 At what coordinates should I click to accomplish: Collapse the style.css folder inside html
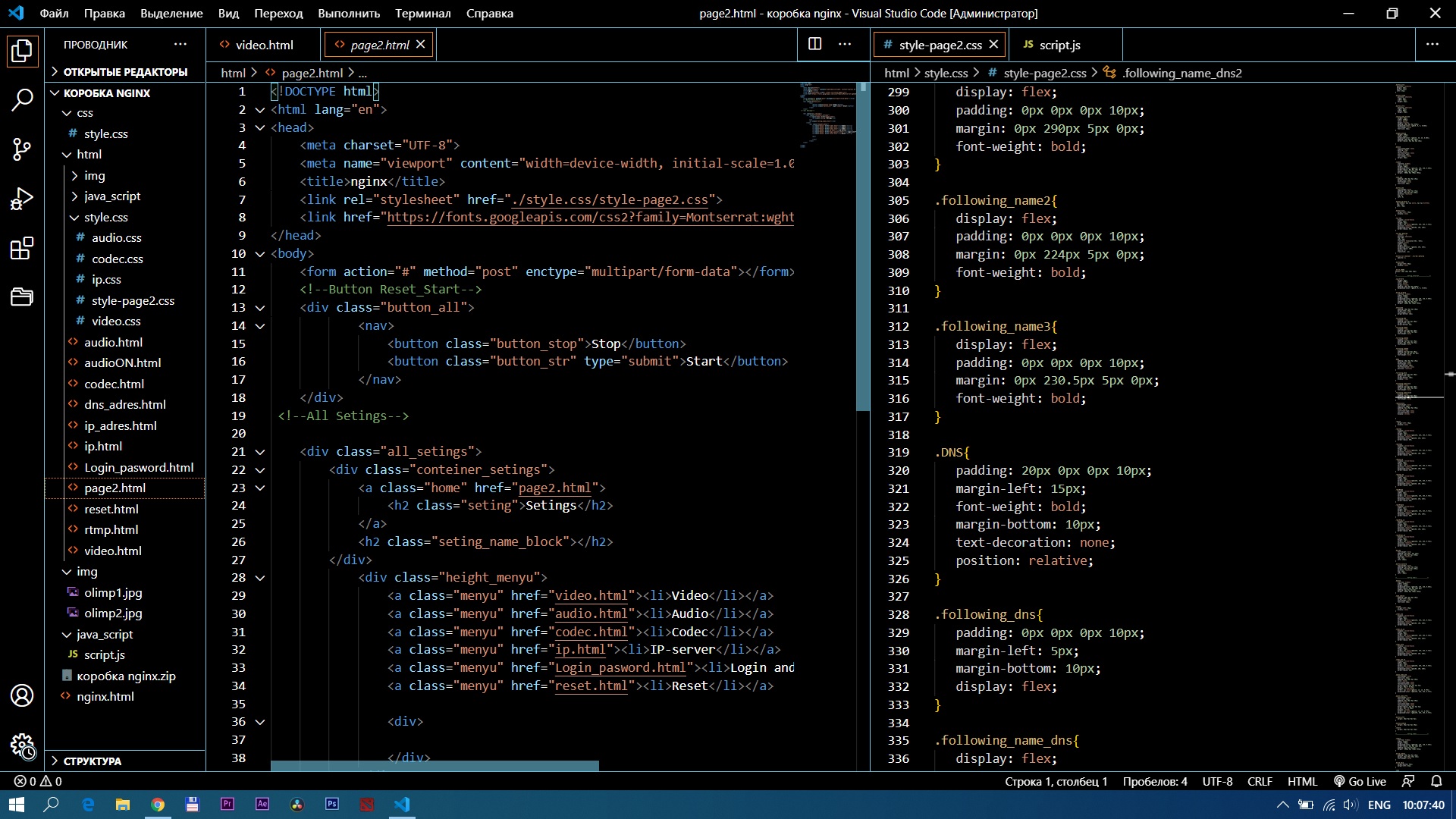pyautogui.click(x=125, y=217)
